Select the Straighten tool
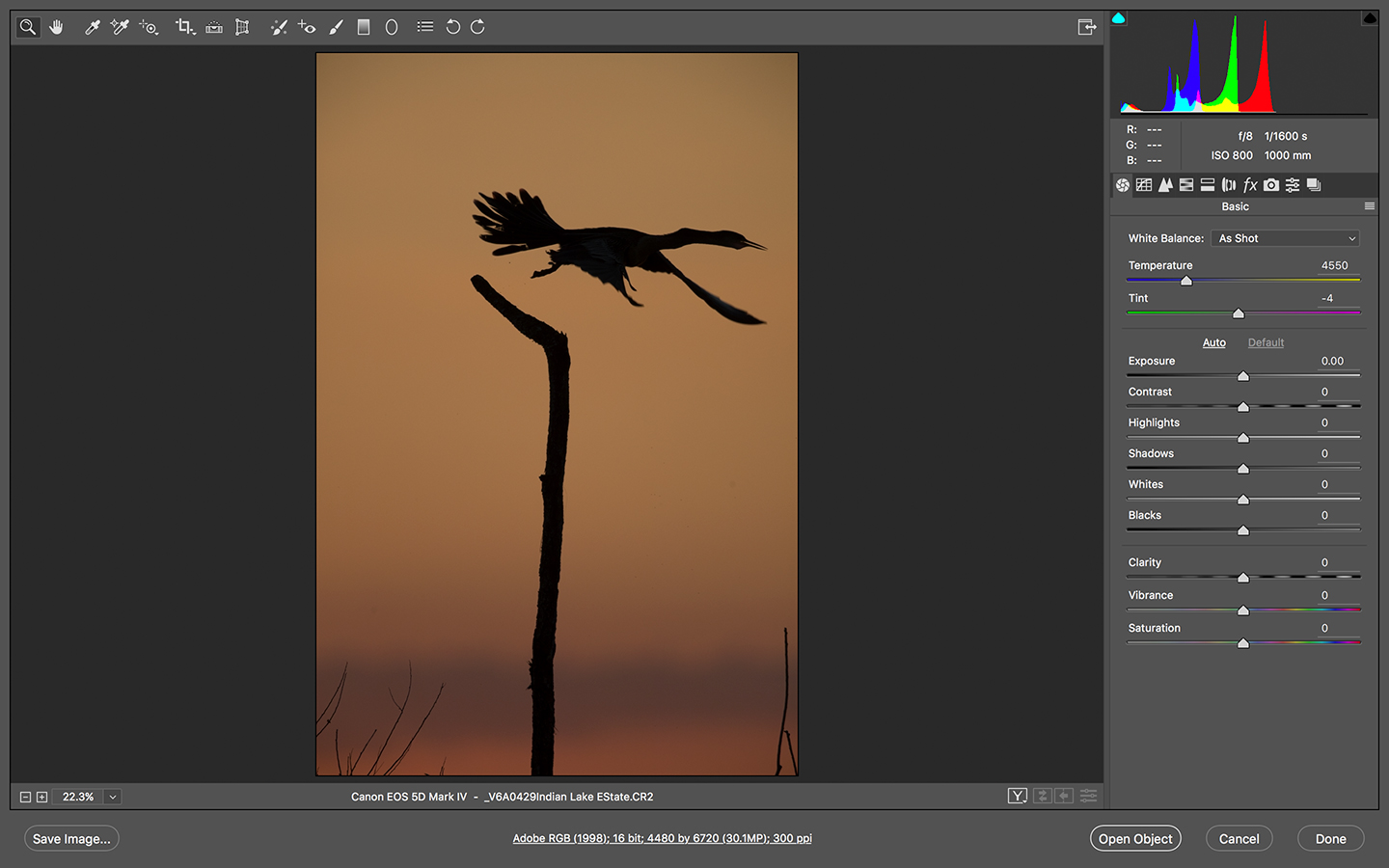Screen dimensions: 1389x868 [214, 27]
